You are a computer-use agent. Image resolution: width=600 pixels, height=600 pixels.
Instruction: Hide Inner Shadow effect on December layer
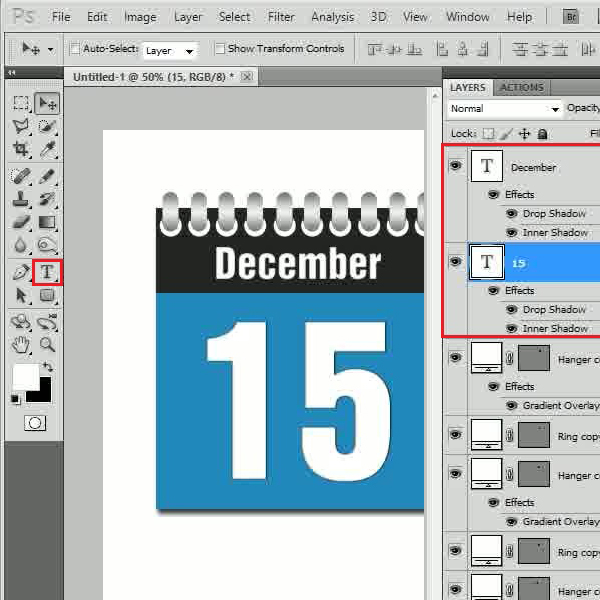[x=511, y=232]
